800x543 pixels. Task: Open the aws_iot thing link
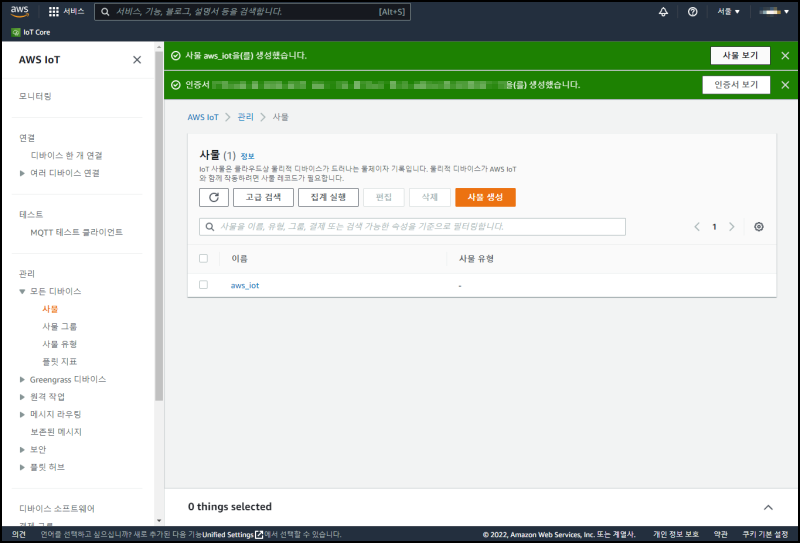(245, 285)
